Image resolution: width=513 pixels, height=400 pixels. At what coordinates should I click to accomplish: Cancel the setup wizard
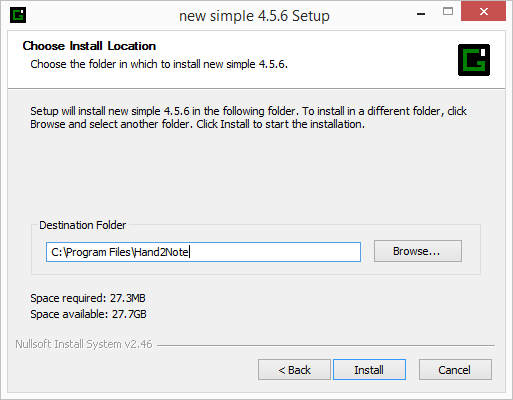point(455,369)
